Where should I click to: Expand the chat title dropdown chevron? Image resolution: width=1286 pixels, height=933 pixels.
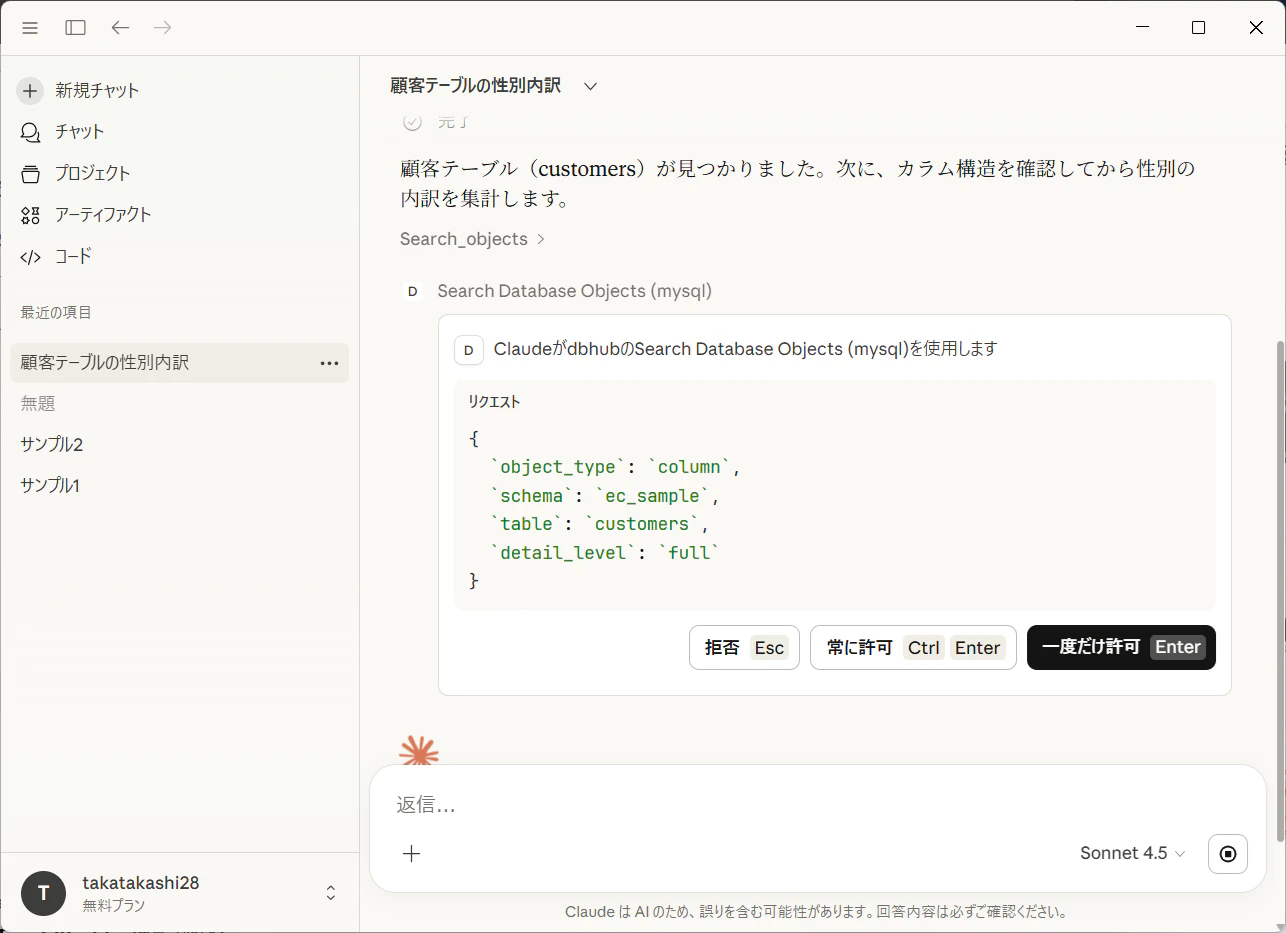tap(590, 86)
